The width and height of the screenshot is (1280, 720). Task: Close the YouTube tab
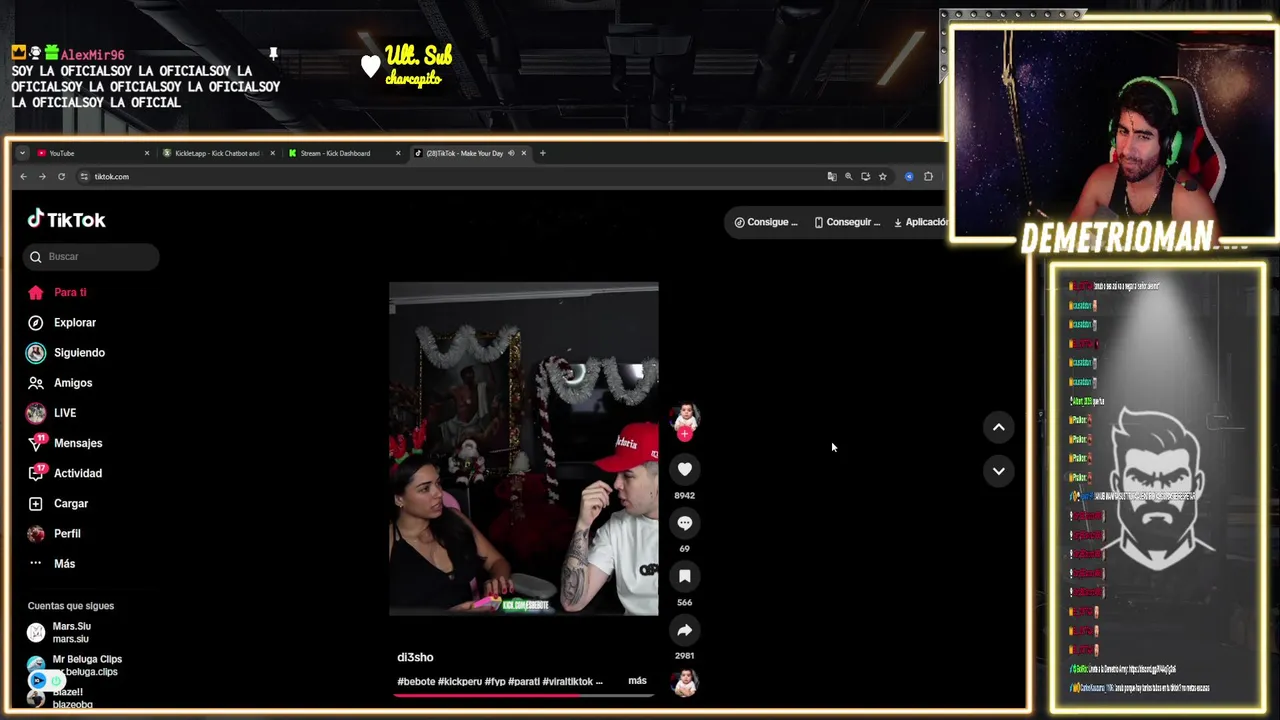(147, 153)
